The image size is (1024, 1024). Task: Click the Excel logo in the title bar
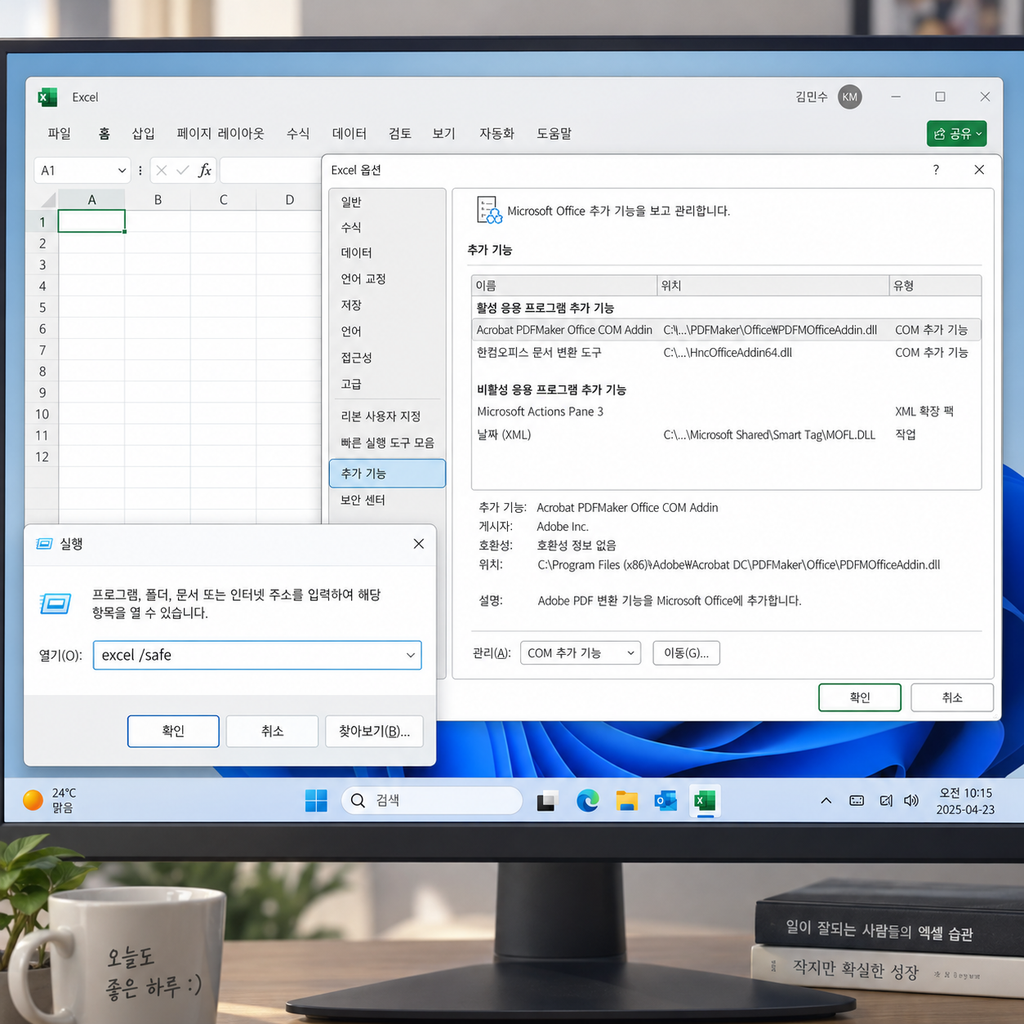point(47,97)
